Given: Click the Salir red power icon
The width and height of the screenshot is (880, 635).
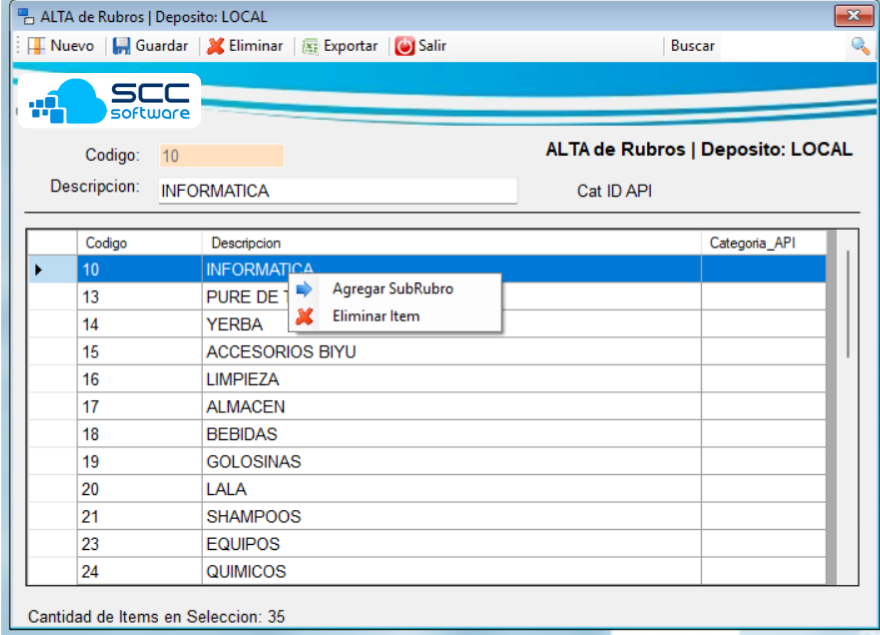Looking at the screenshot, I should click(x=405, y=46).
